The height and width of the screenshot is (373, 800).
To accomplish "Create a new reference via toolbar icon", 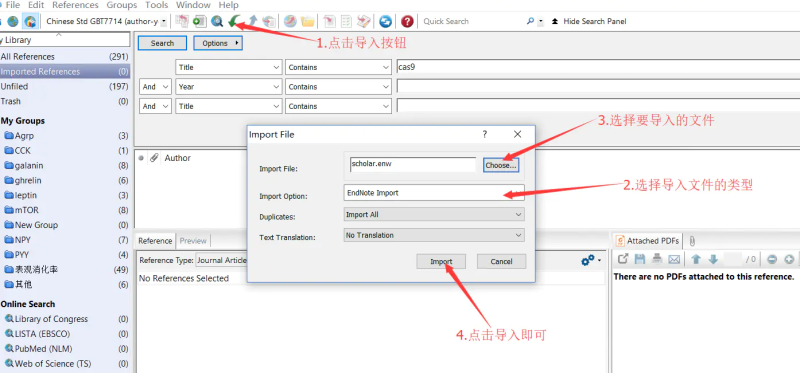I will pyautogui.click(x=199, y=21).
